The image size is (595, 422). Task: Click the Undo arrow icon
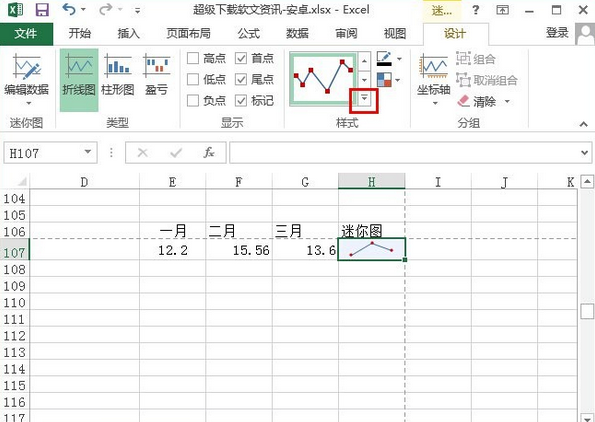pyautogui.click(x=69, y=9)
